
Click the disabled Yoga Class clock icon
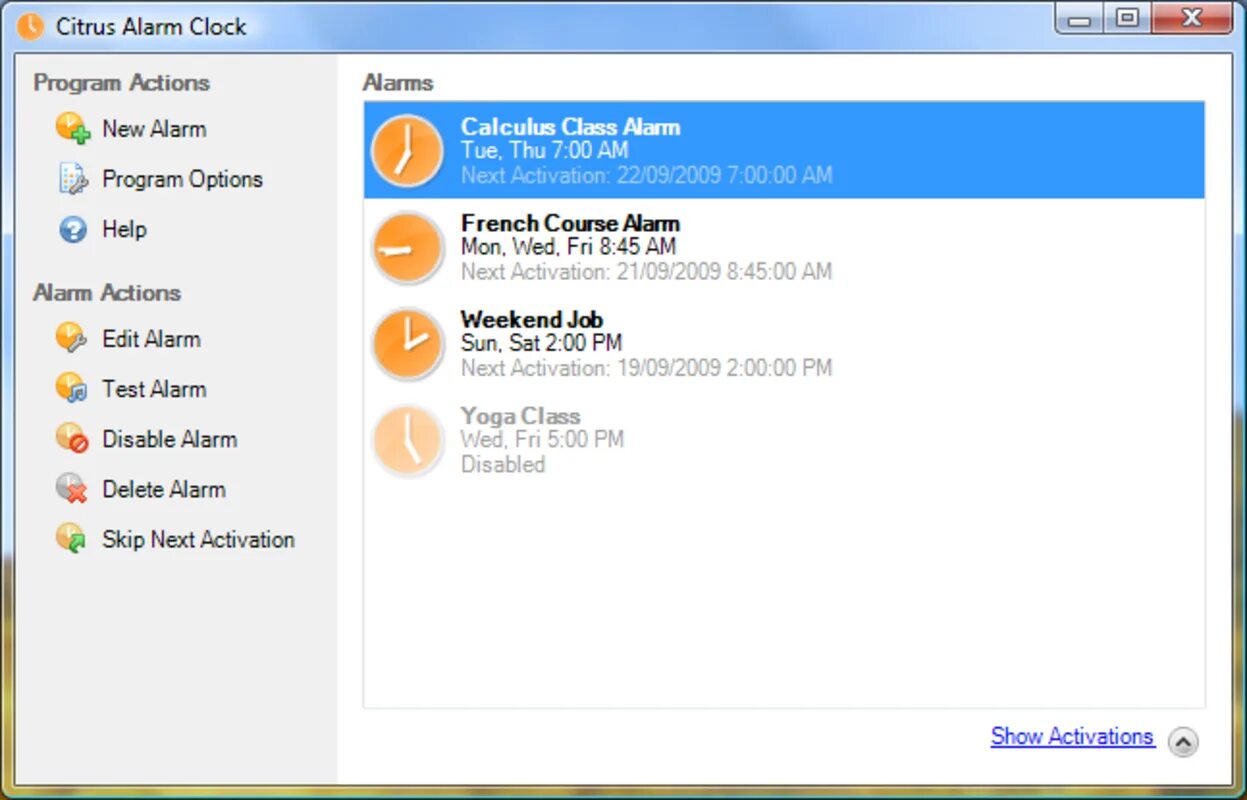407,440
